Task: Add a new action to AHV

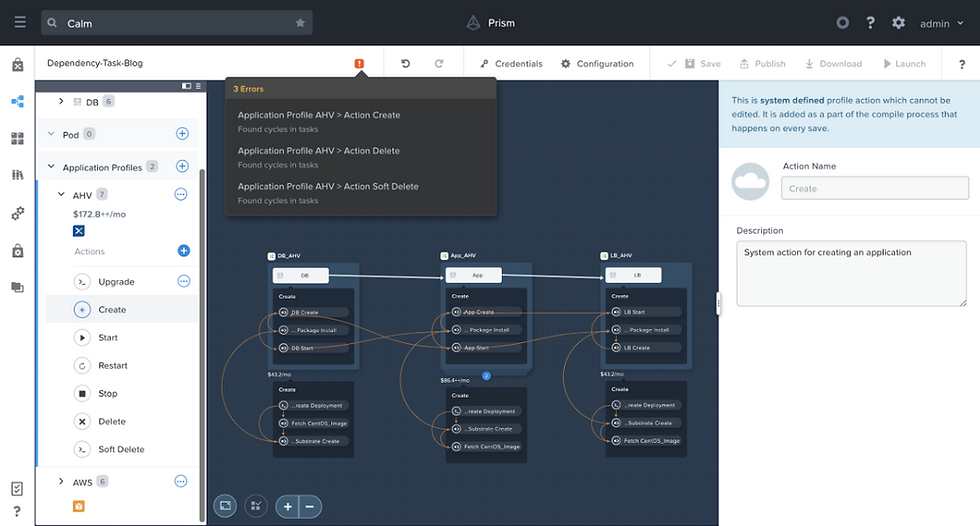Action: (x=184, y=251)
